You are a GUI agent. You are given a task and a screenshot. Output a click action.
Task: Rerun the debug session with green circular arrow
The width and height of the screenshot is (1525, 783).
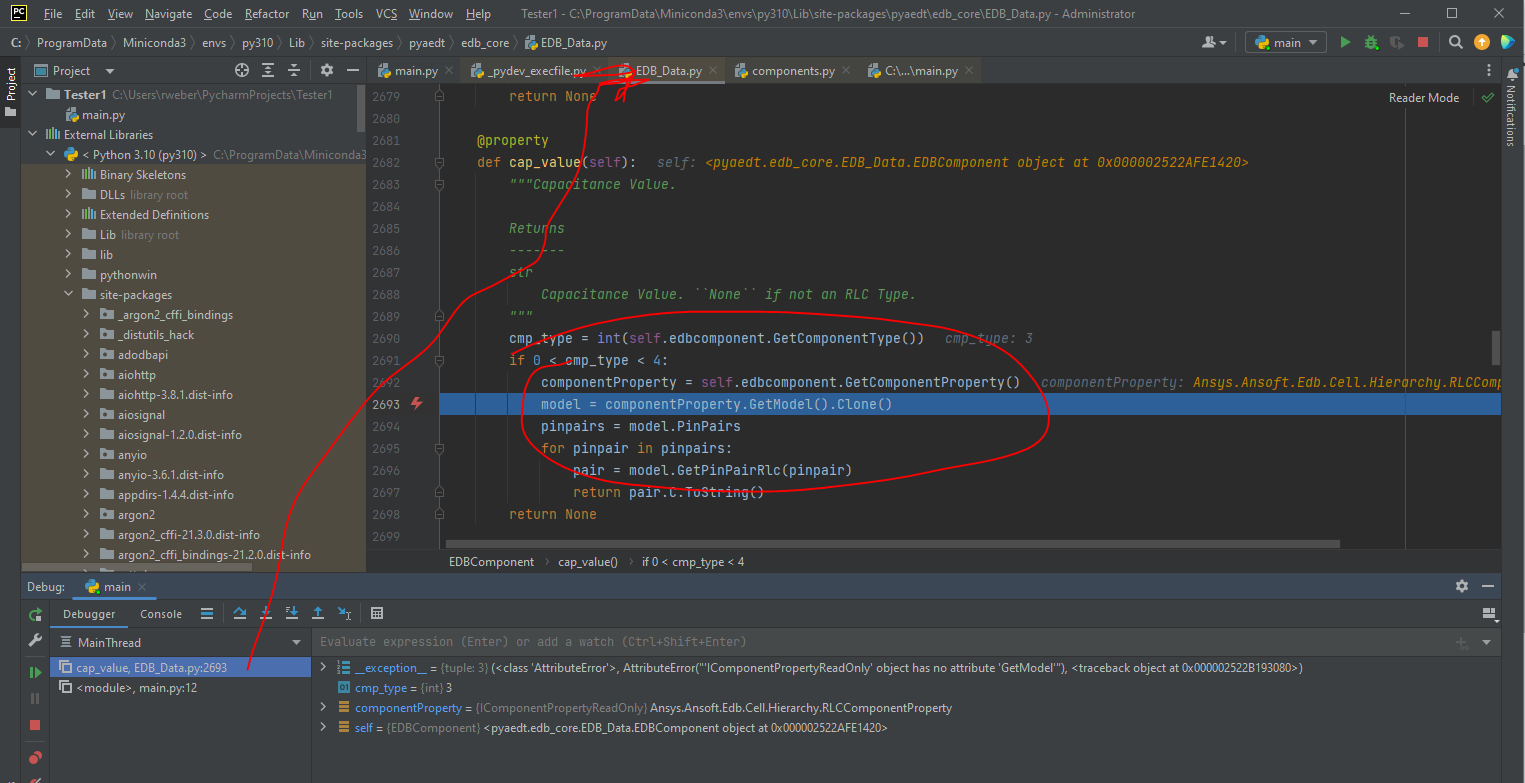(x=33, y=614)
